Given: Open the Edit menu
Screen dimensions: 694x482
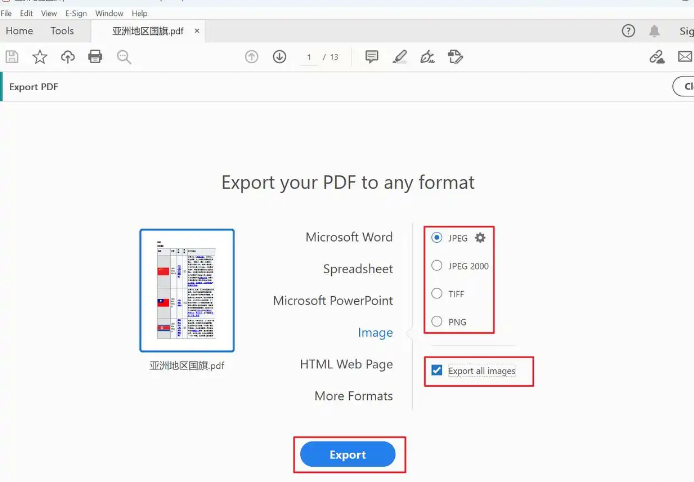Looking at the screenshot, I should [x=26, y=13].
